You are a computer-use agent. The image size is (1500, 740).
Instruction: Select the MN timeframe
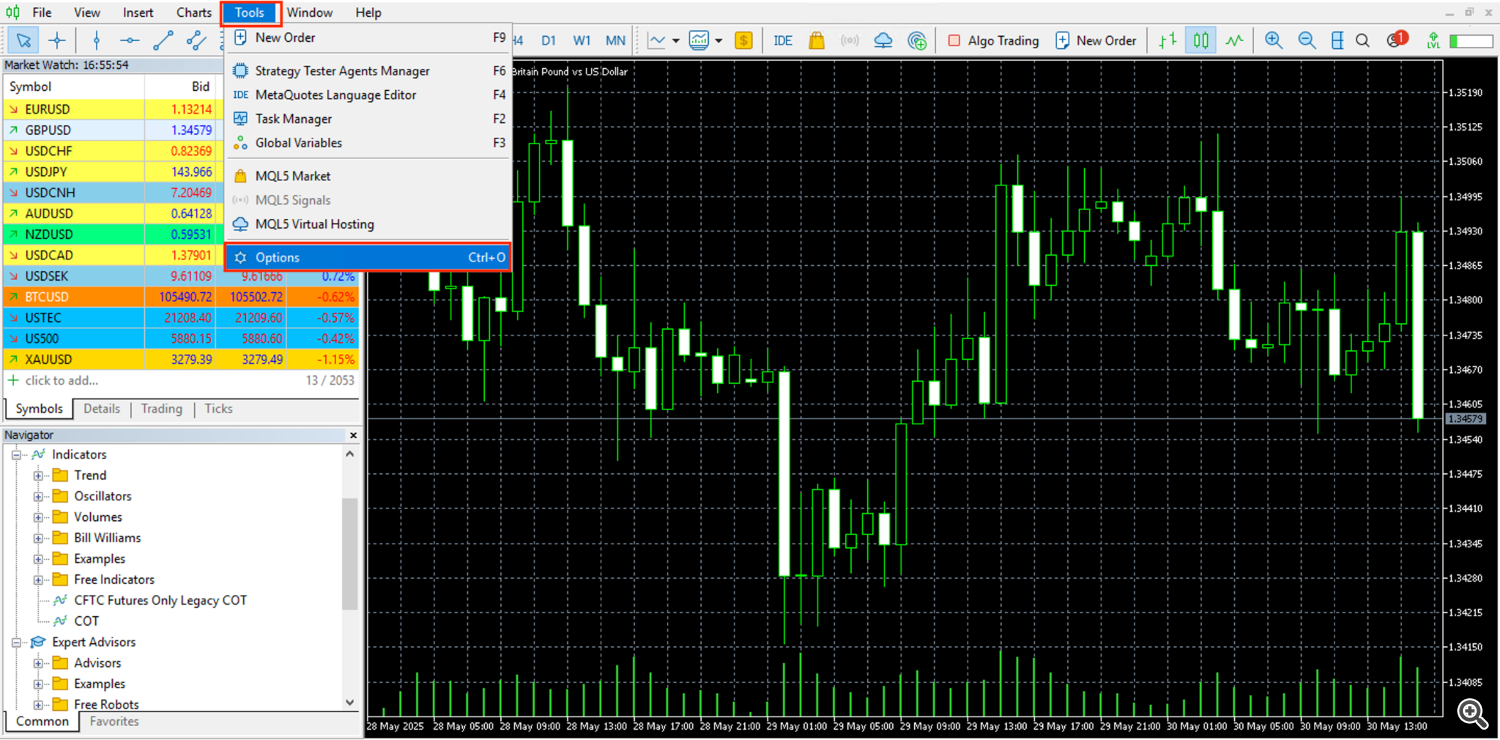click(x=616, y=41)
